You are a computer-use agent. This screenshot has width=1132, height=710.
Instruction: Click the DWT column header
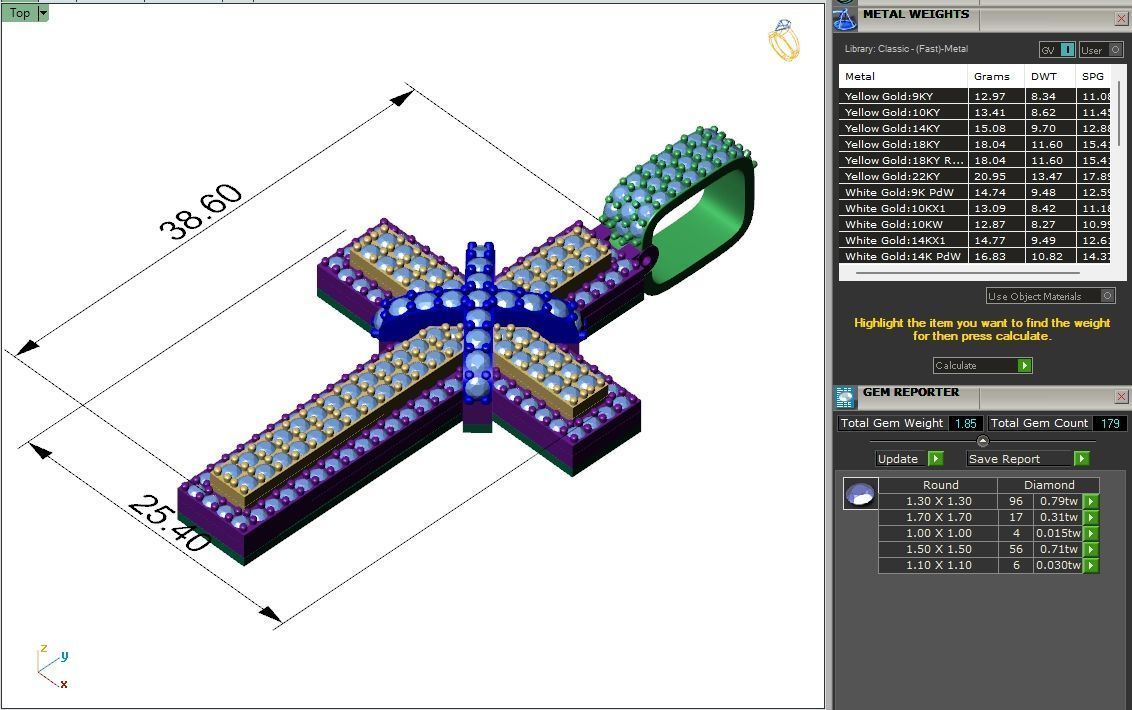(1050, 76)
